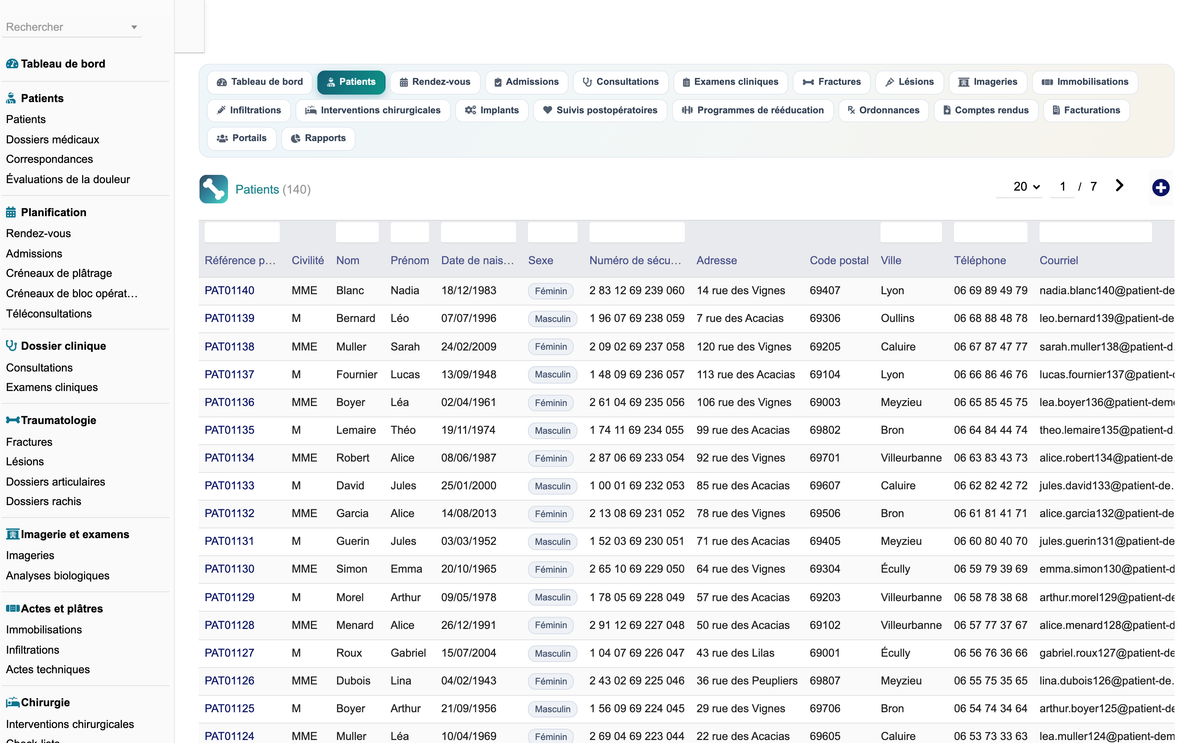Open the Implants toolbar tab

(492, 110)
